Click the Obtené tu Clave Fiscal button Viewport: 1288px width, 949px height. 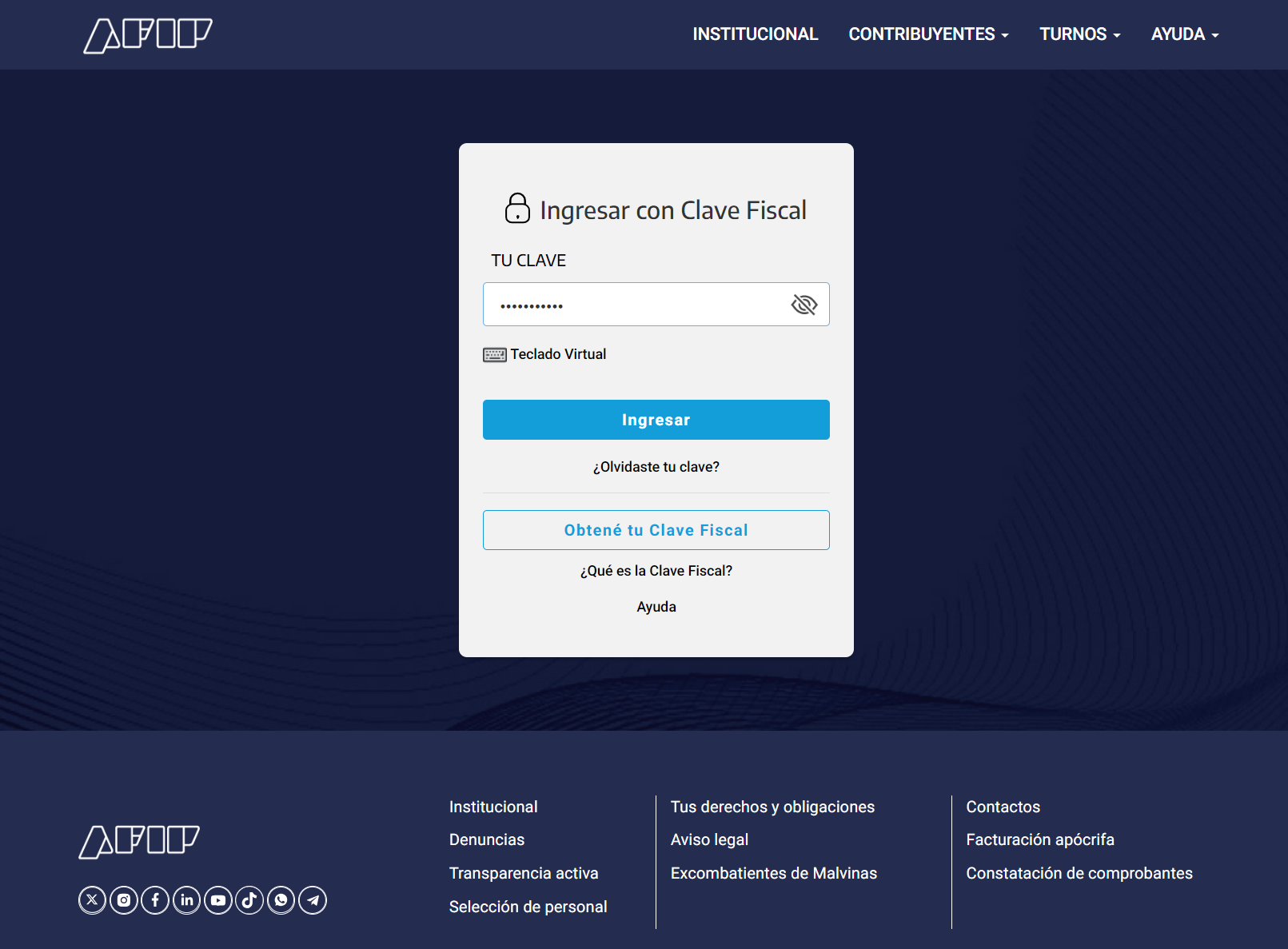(x=656, y=530)
